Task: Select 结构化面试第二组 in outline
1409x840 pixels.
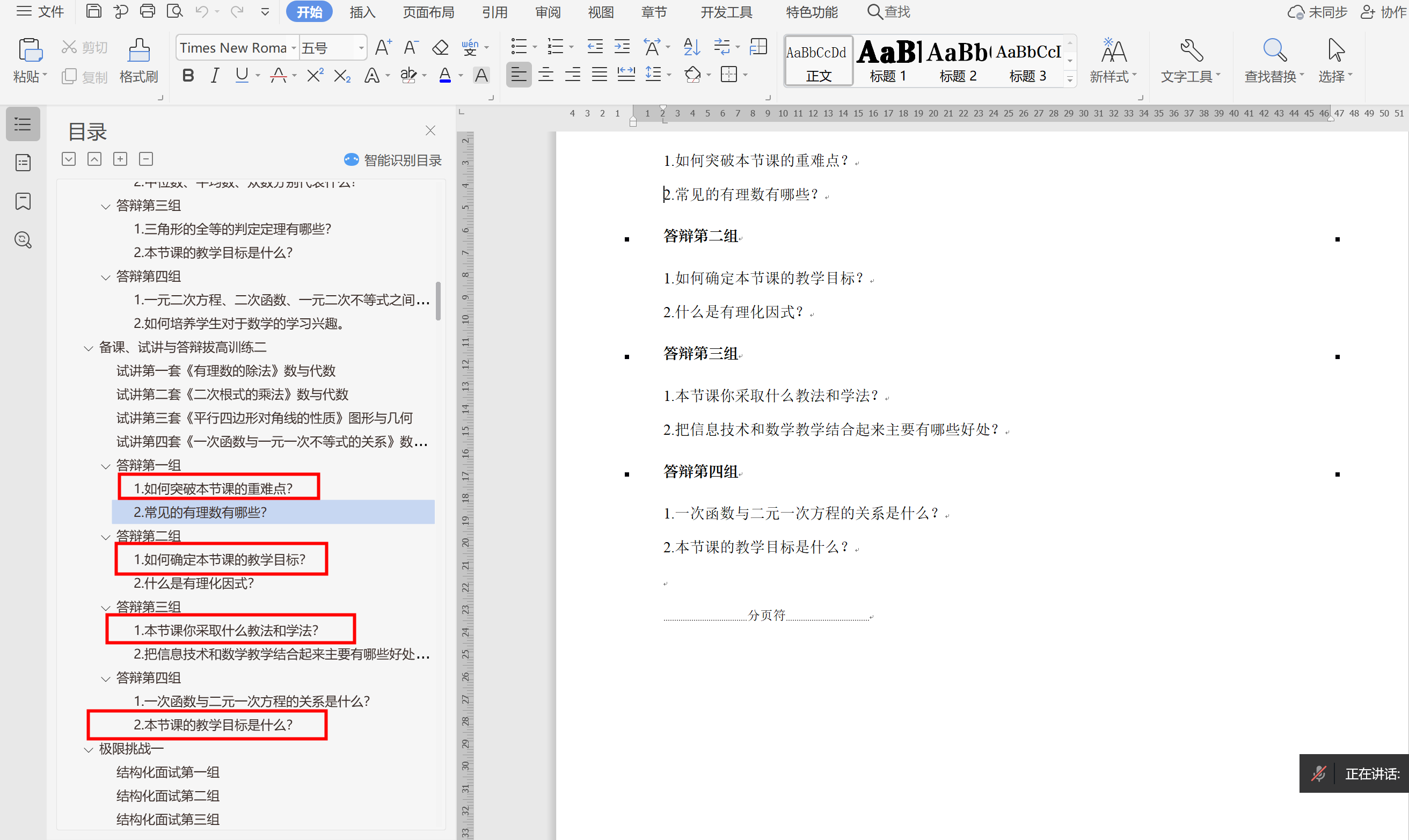Action: (167, 796)
